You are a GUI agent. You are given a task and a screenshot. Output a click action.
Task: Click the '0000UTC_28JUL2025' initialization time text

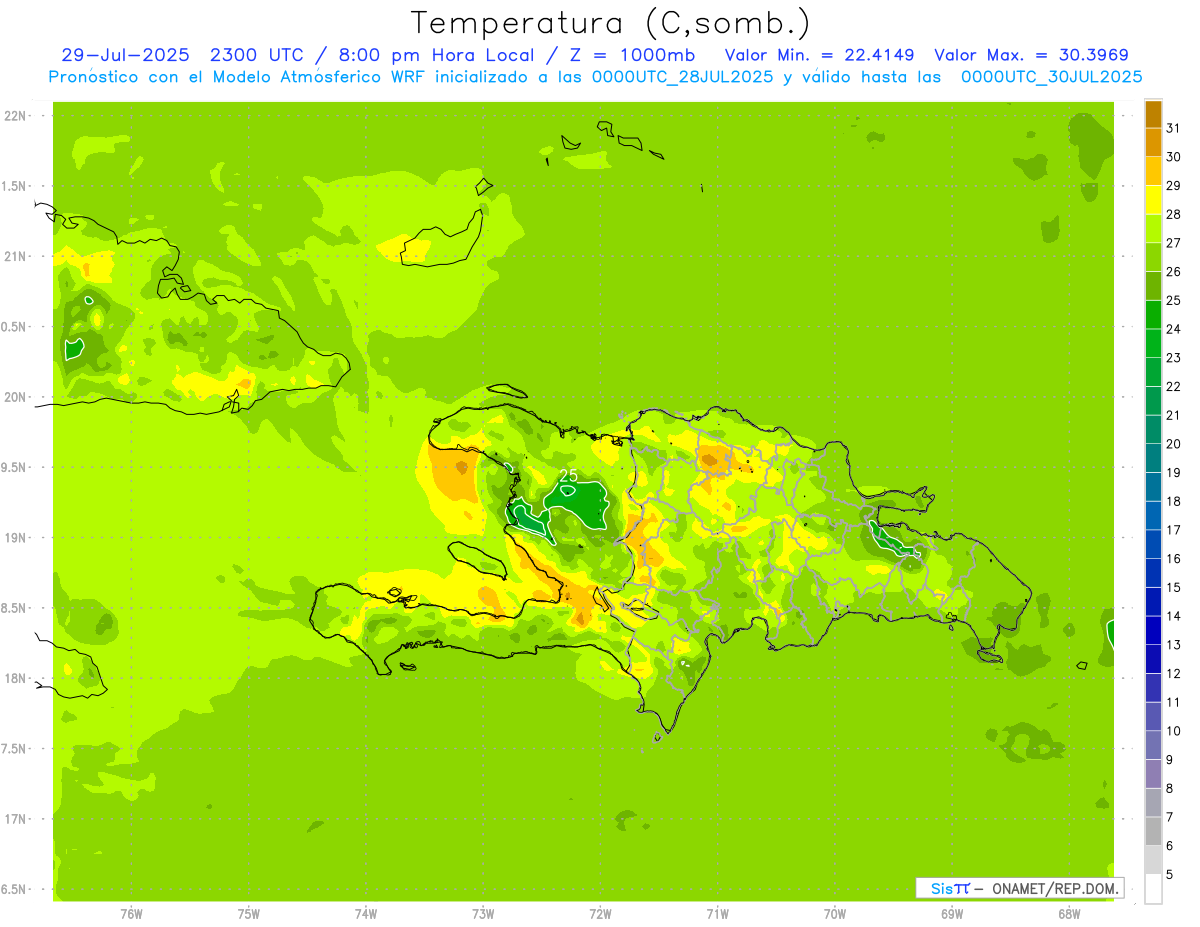coord(682,77)
